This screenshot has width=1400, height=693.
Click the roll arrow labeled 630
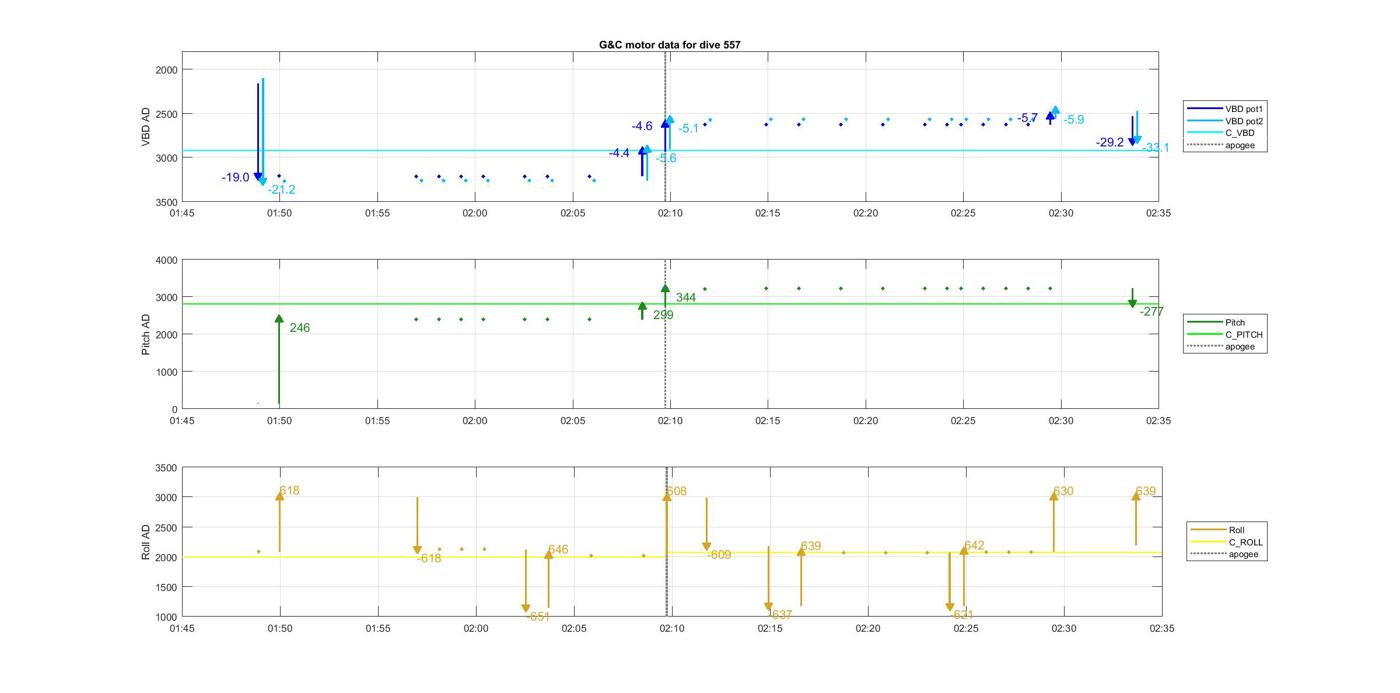pos(1053,520)
